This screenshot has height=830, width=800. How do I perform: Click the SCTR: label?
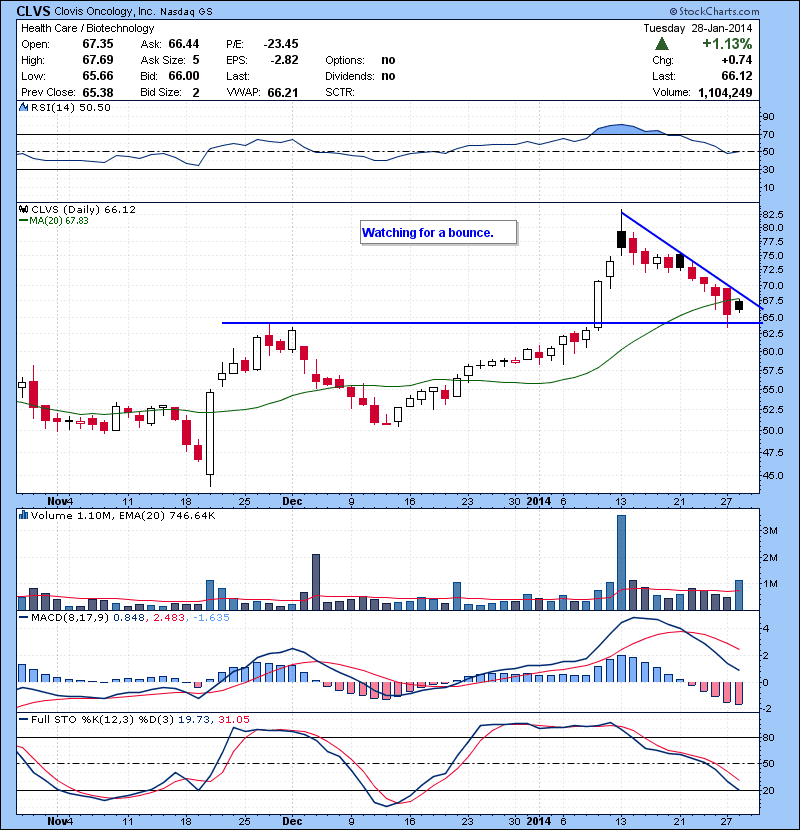(x=339, y=92)
